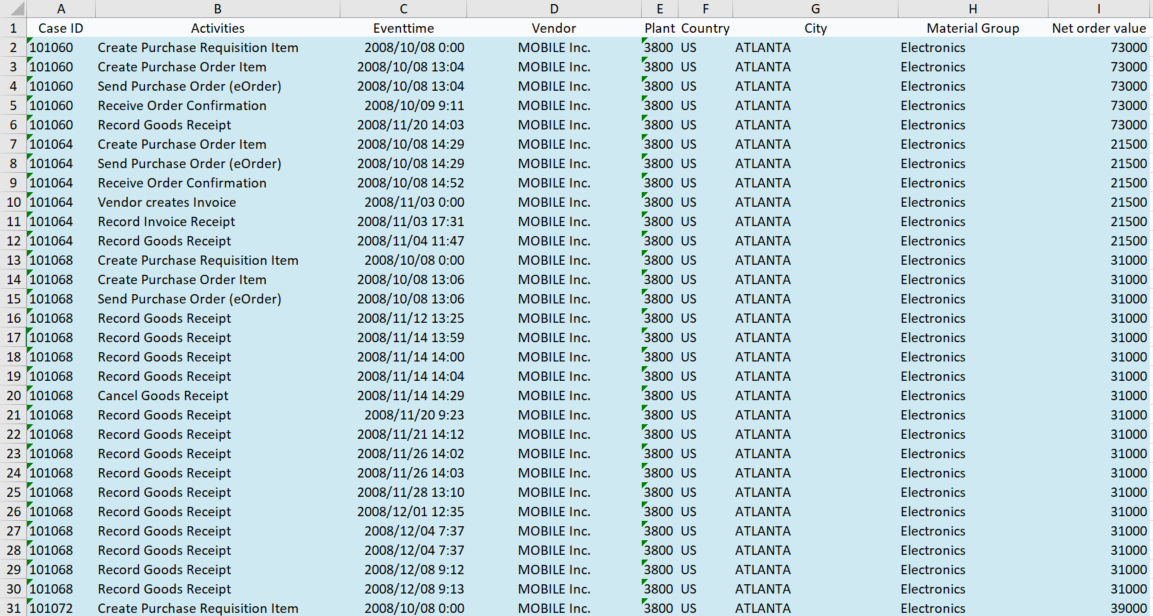Select eventtime '2008/11/12 13:25'

point(403,318)
